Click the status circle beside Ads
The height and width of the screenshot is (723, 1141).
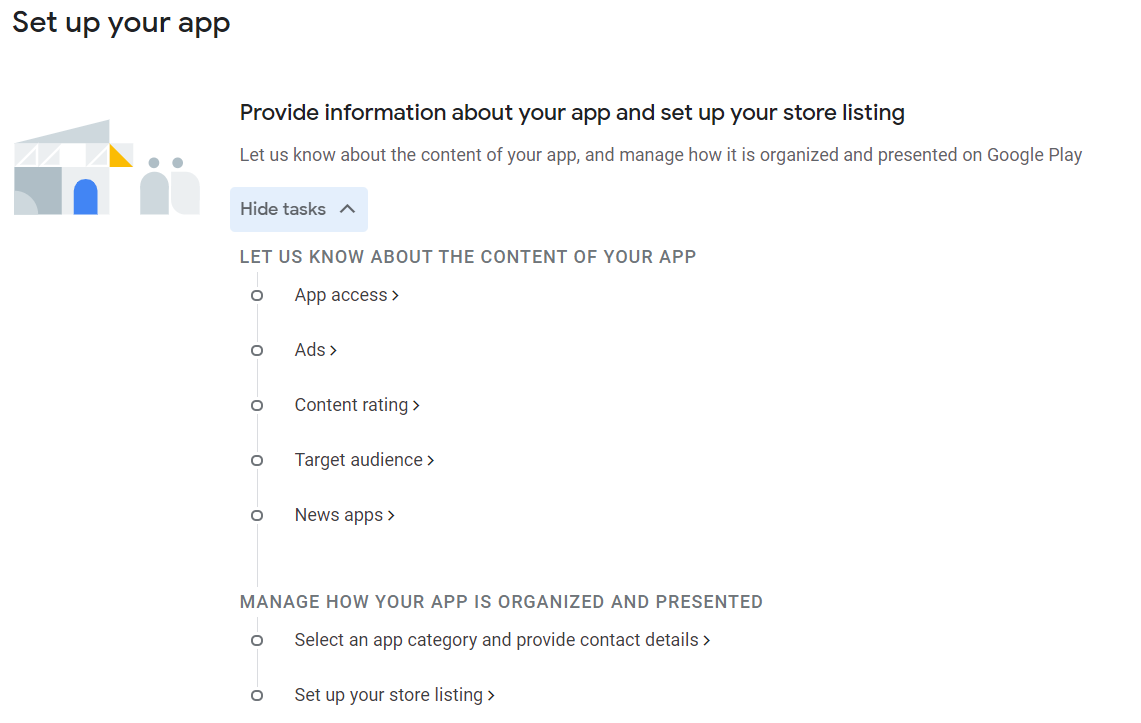257,351
